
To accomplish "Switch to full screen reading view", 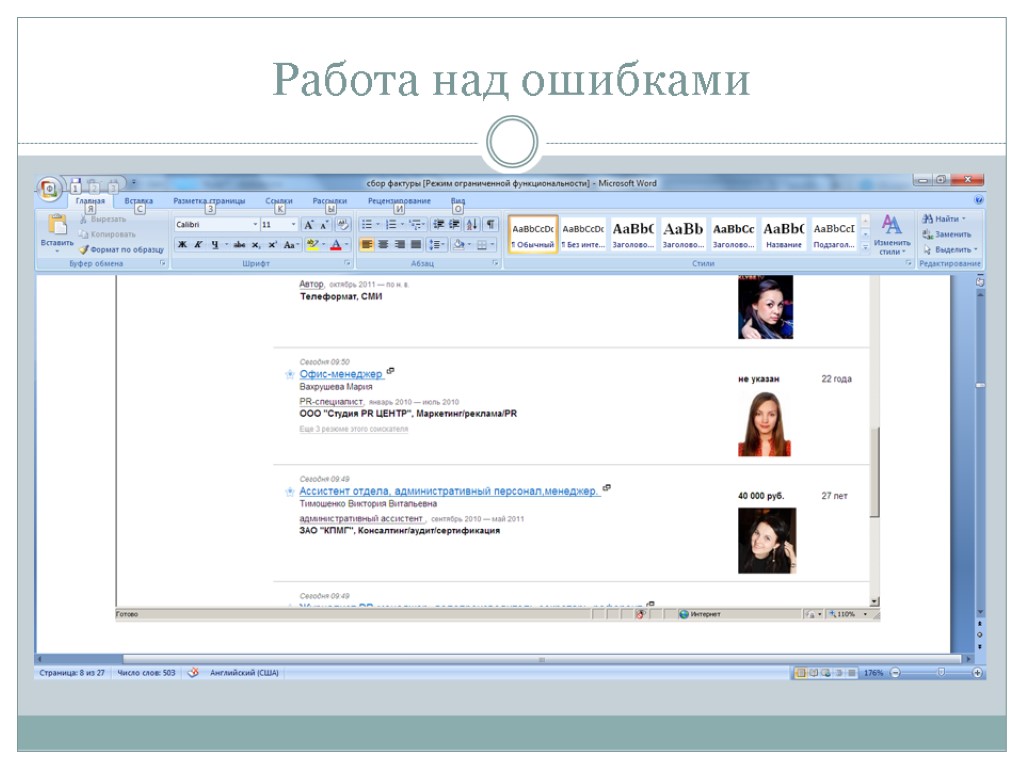I will (x=814, y=673).
